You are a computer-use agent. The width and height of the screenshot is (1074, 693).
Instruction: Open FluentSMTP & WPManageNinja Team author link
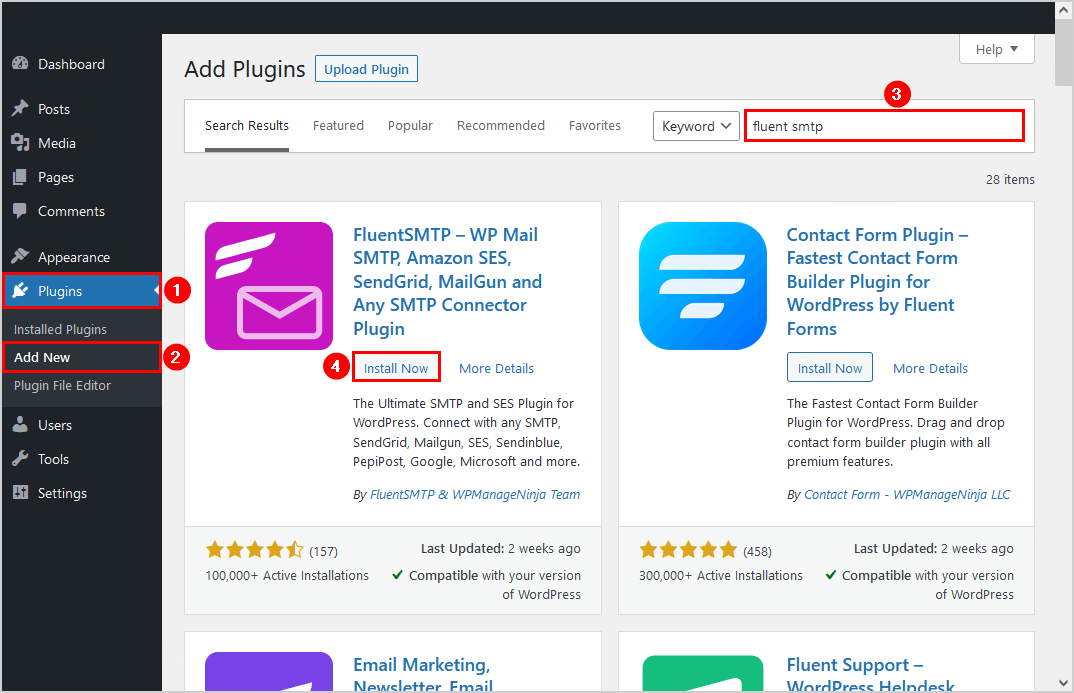(x=475, y=494)
